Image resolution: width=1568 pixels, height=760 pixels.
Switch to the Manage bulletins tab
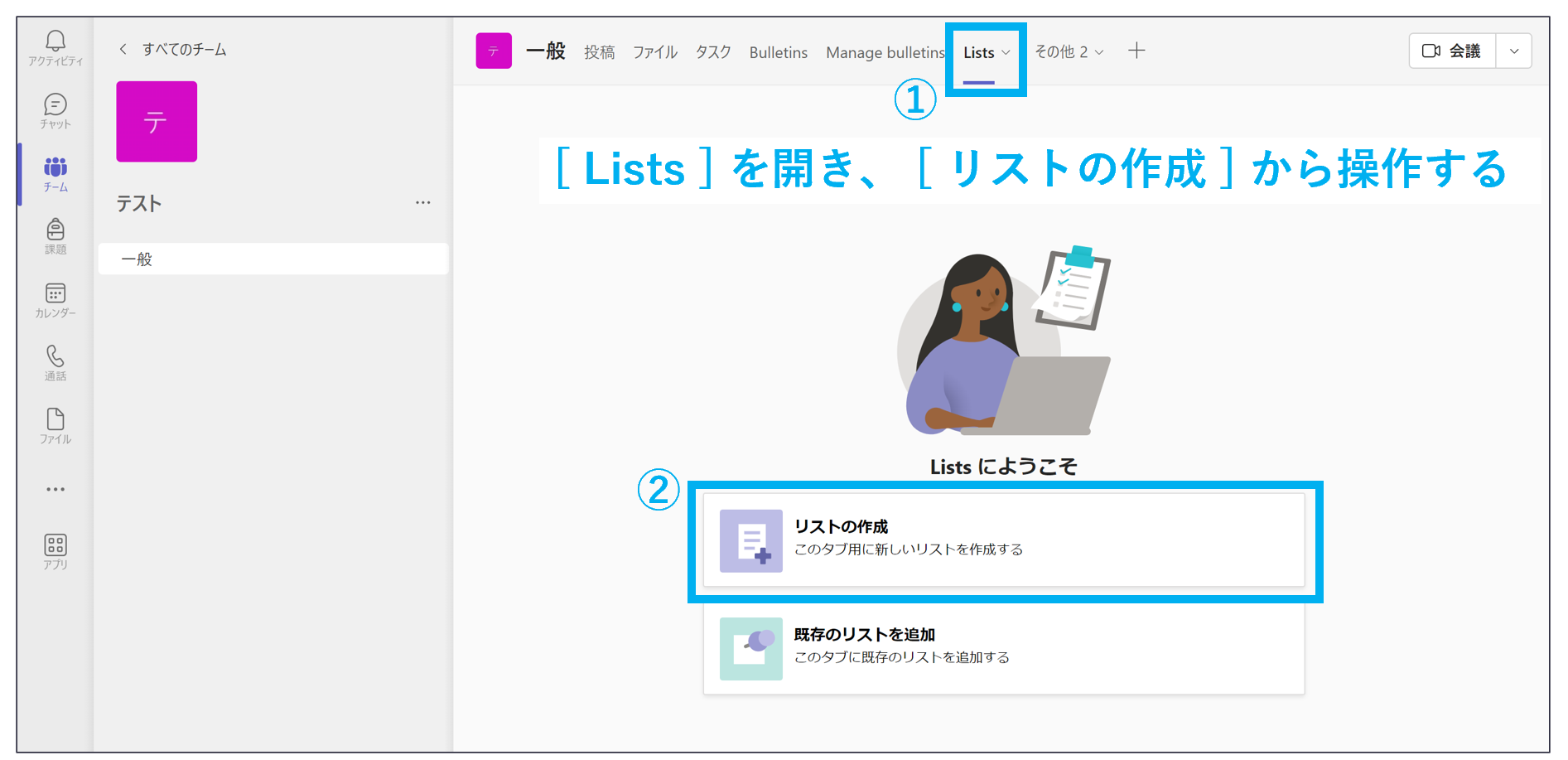[885, 52]
